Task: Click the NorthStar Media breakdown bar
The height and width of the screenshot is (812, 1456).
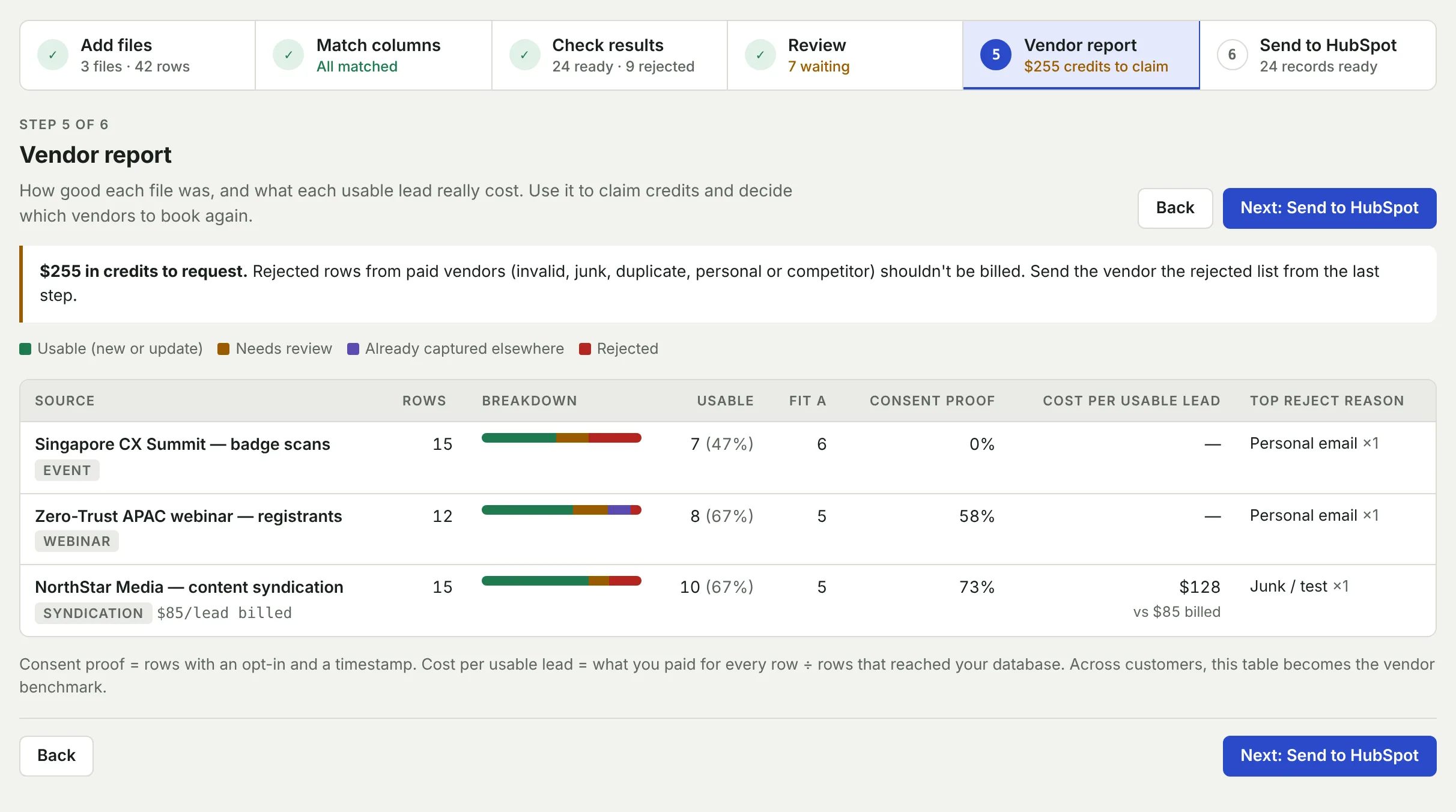Action: coord(562,581)
